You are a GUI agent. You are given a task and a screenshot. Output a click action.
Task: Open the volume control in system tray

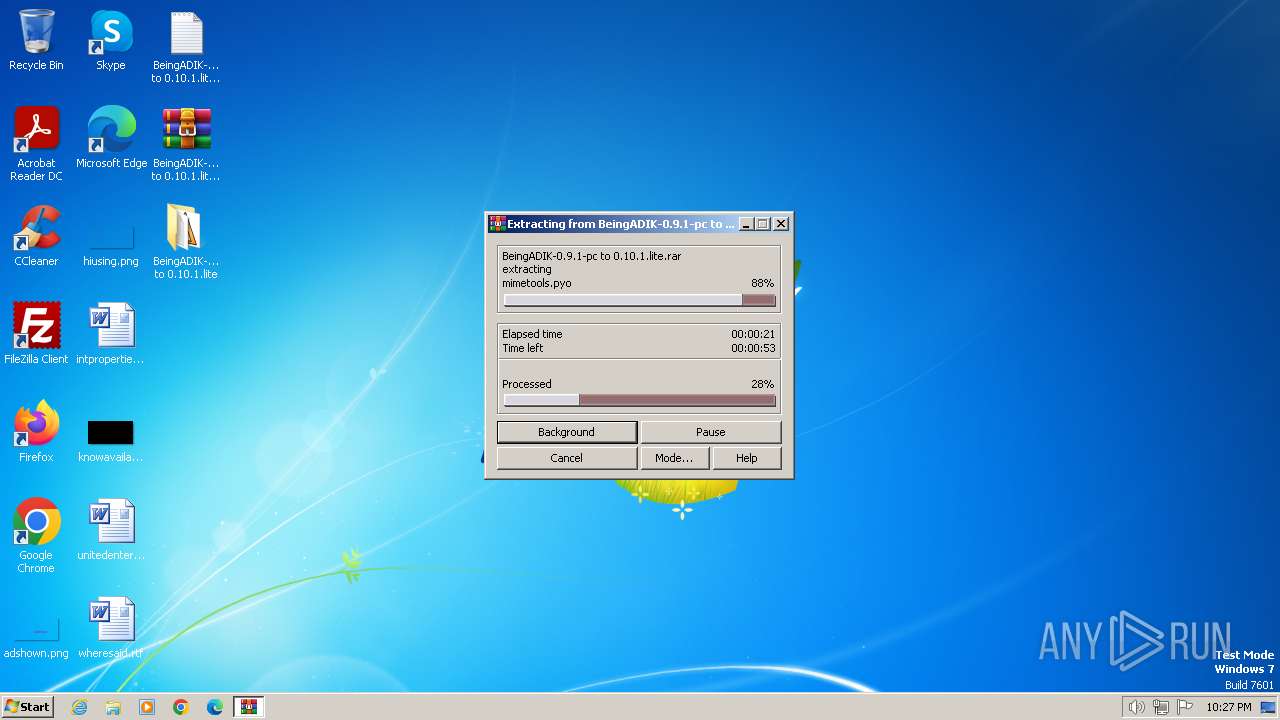pyautogui.click(x=1136, y=707)
